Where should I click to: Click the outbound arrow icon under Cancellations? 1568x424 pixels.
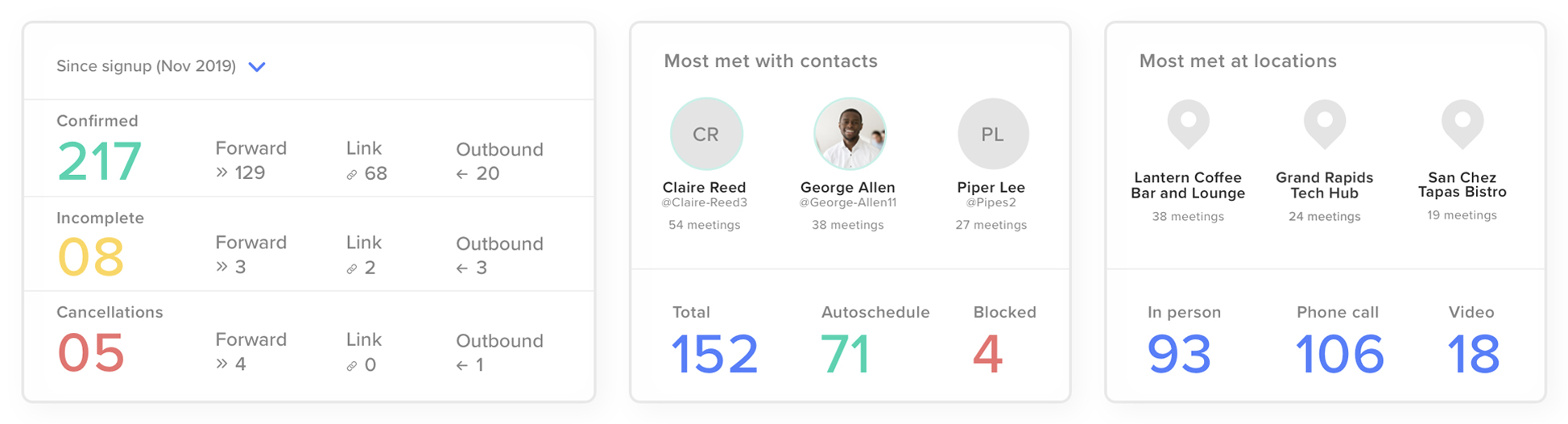pyautogui.click(x=462, y=365)
